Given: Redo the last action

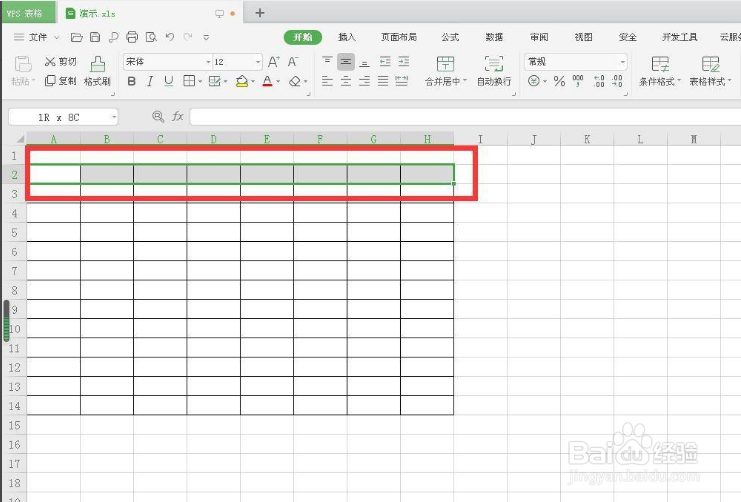Looking at the screenshot, I should (x=188, y=37).
